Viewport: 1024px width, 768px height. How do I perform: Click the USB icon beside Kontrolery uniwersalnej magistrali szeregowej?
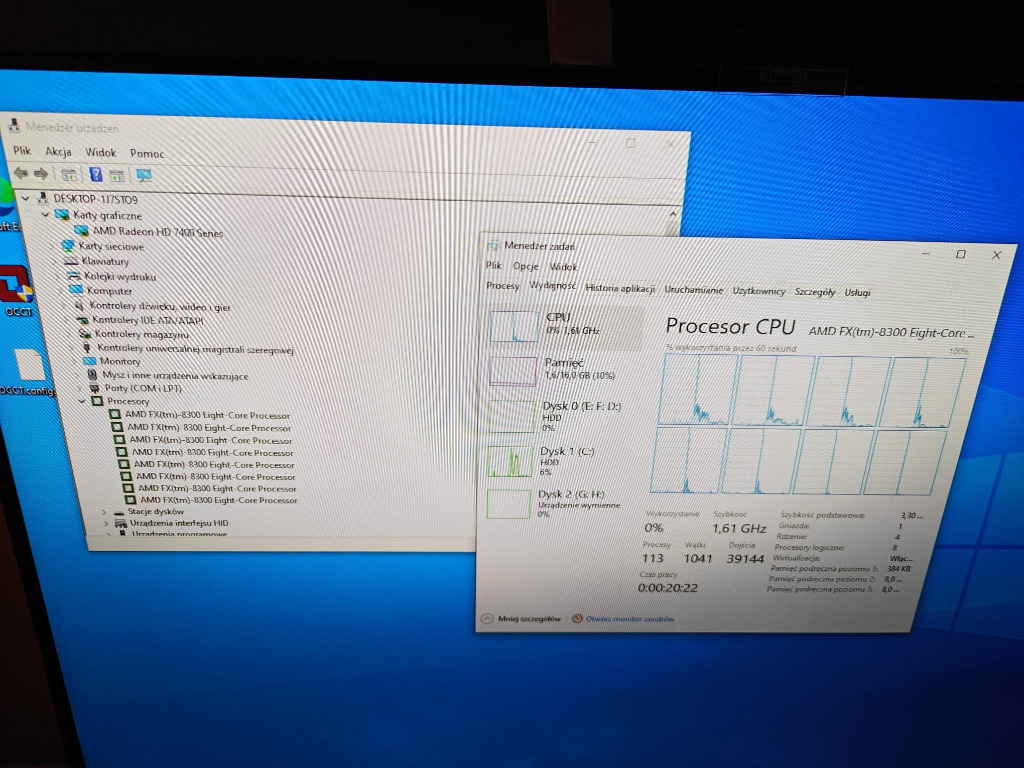point(87,348)
